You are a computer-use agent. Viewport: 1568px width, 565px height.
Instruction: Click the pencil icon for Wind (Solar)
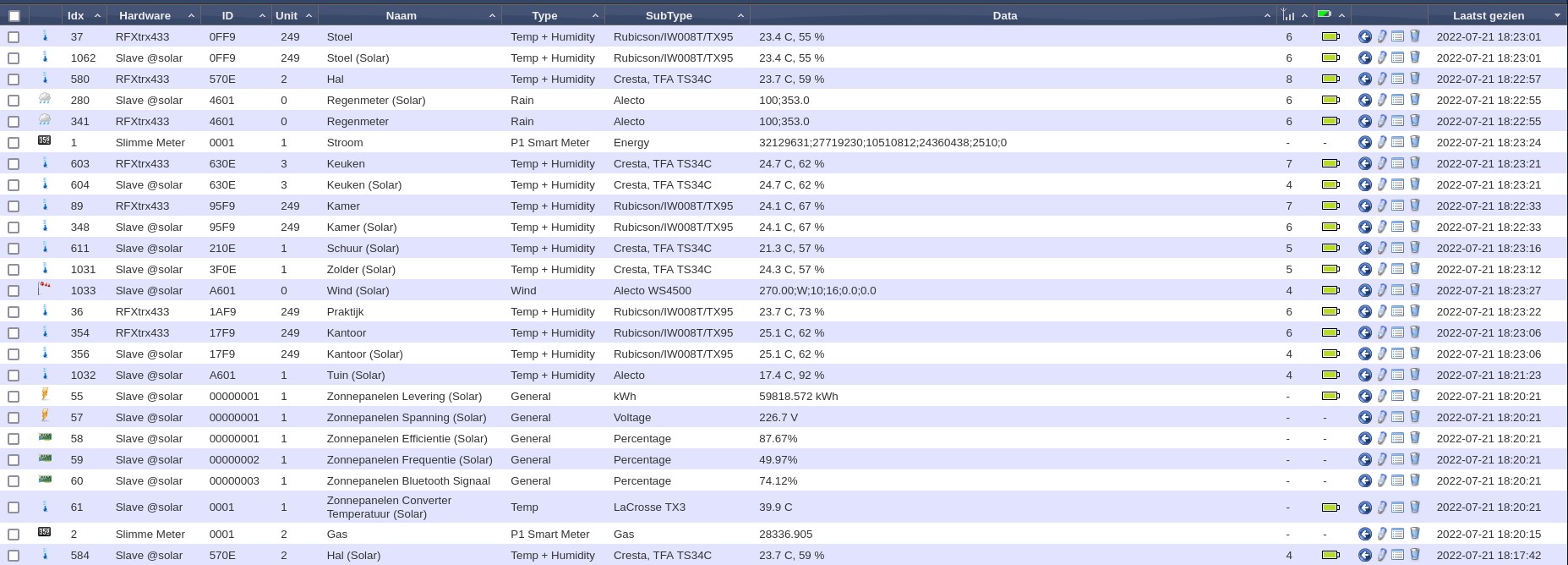(1381, 291)
